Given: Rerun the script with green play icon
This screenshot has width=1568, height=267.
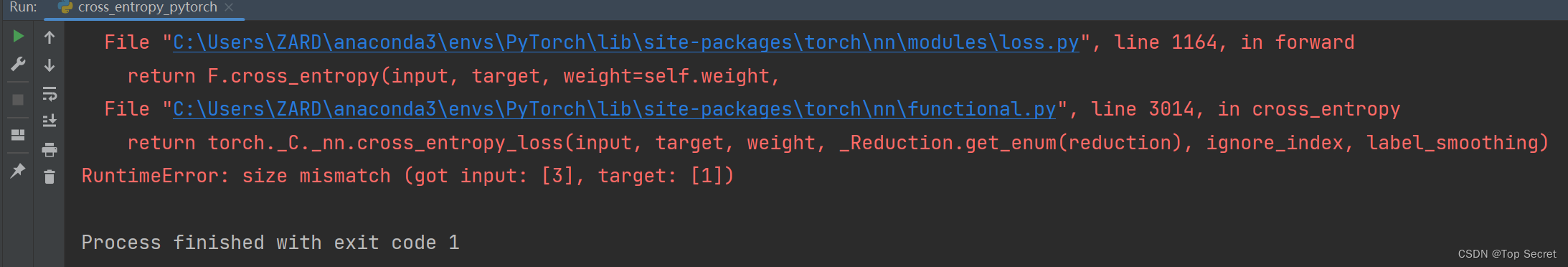Looking at the screenshot, I should point(19,36).
